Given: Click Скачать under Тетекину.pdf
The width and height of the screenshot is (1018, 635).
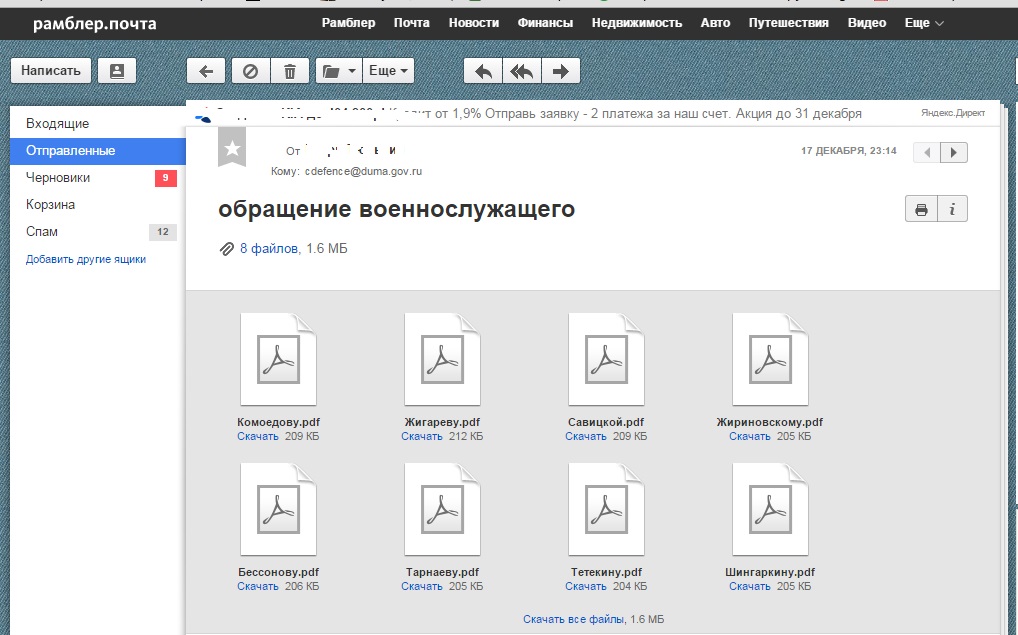Looking at the screenshot, I should [586, 586].
